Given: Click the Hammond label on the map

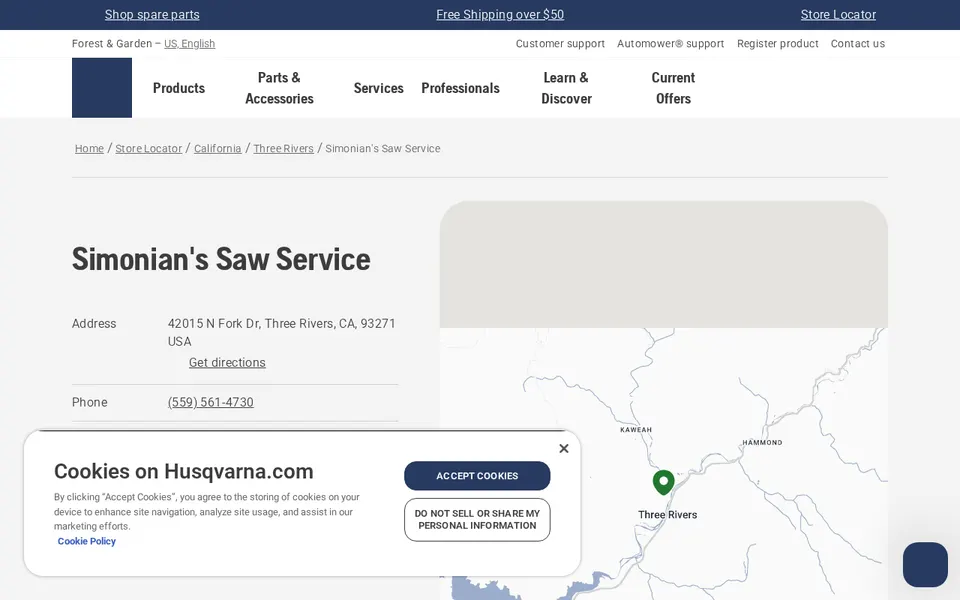Looking at the screenshot, I should (762, 443).
